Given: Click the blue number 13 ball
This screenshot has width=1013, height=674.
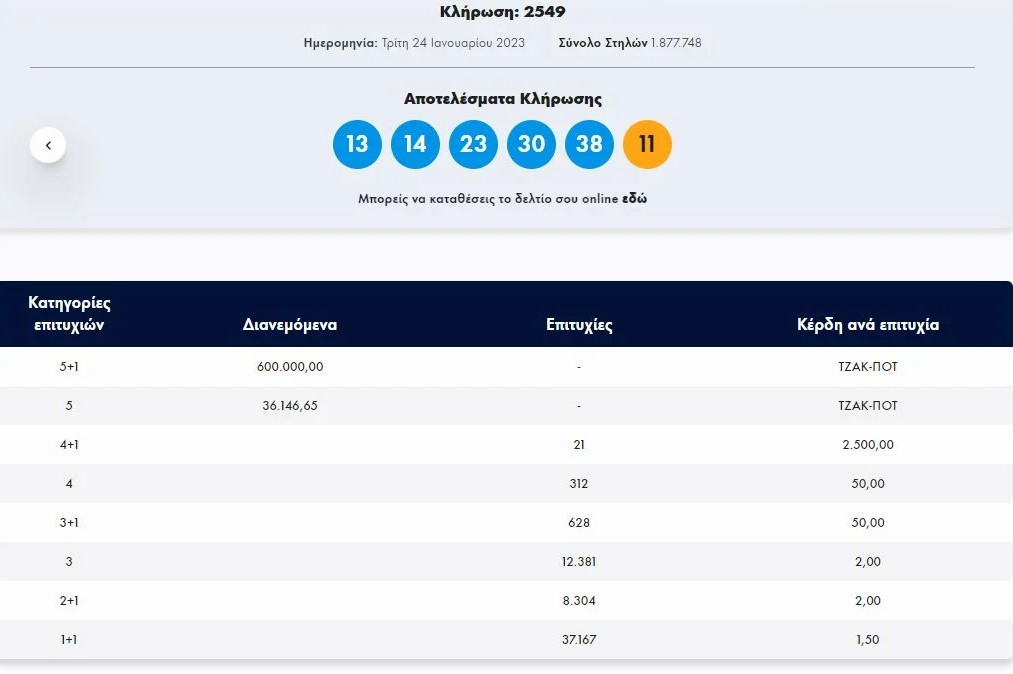Looking at the screenshot, I should pyautogui.click(x=357, y=144).
